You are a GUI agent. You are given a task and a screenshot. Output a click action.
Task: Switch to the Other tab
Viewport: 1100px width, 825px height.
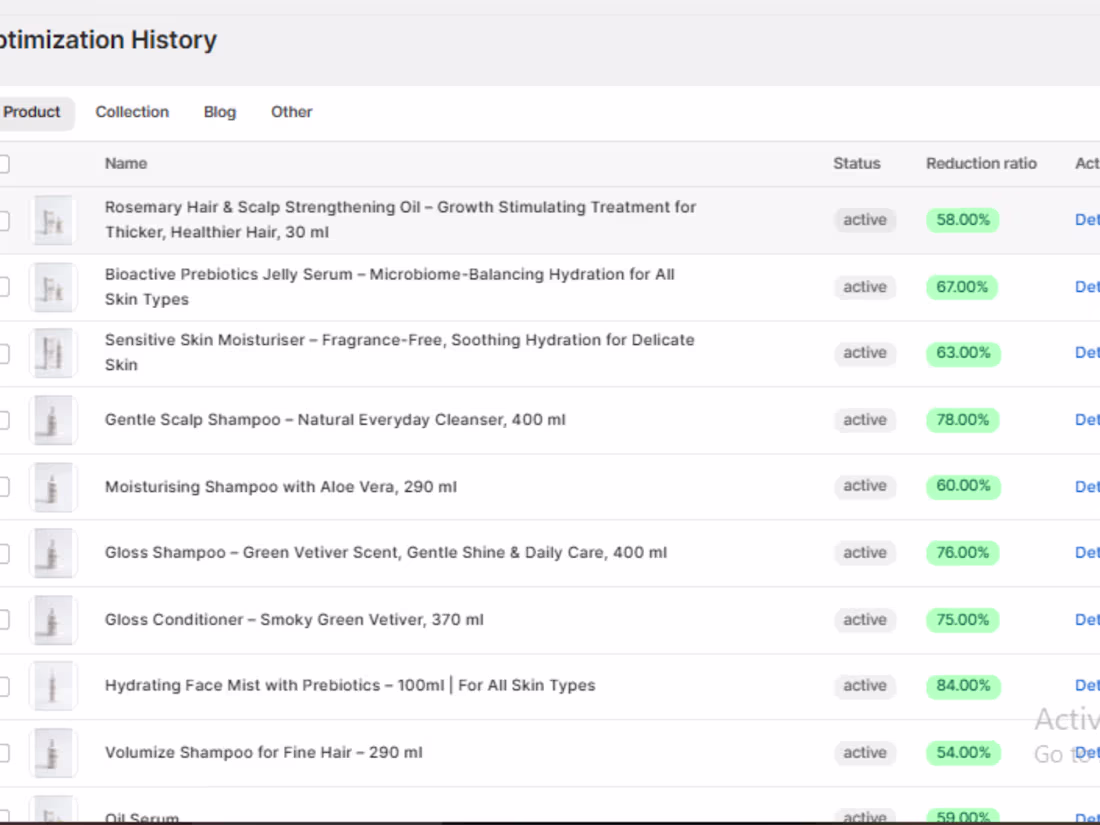tap(291, 112)
